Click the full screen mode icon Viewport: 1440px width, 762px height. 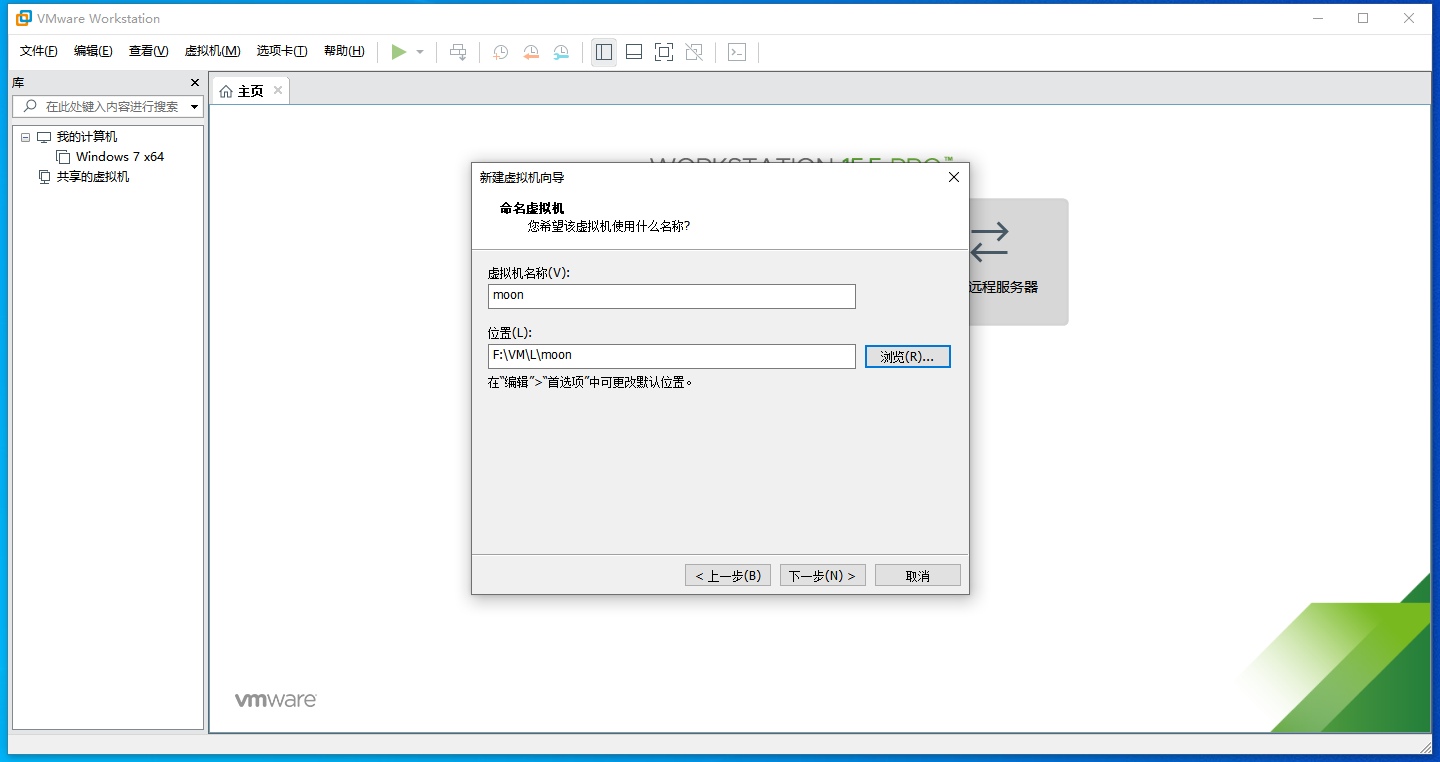(x=664, y=52)
